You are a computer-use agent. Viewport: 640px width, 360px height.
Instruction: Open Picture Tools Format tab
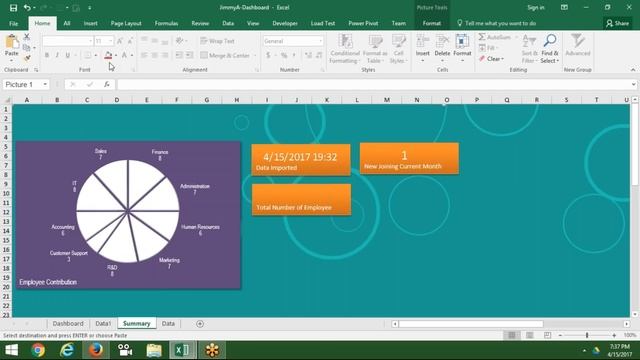tap(431, 23)
